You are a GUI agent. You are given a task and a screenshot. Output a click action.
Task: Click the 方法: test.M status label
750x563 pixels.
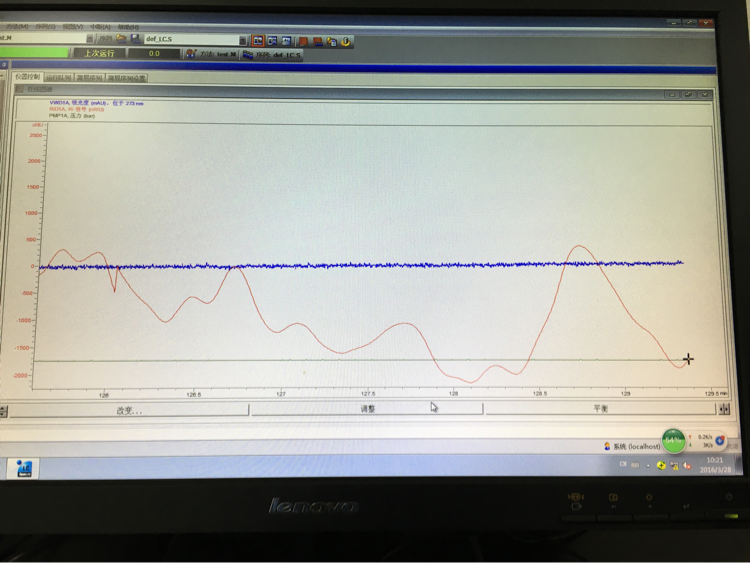tap(218, 54)
